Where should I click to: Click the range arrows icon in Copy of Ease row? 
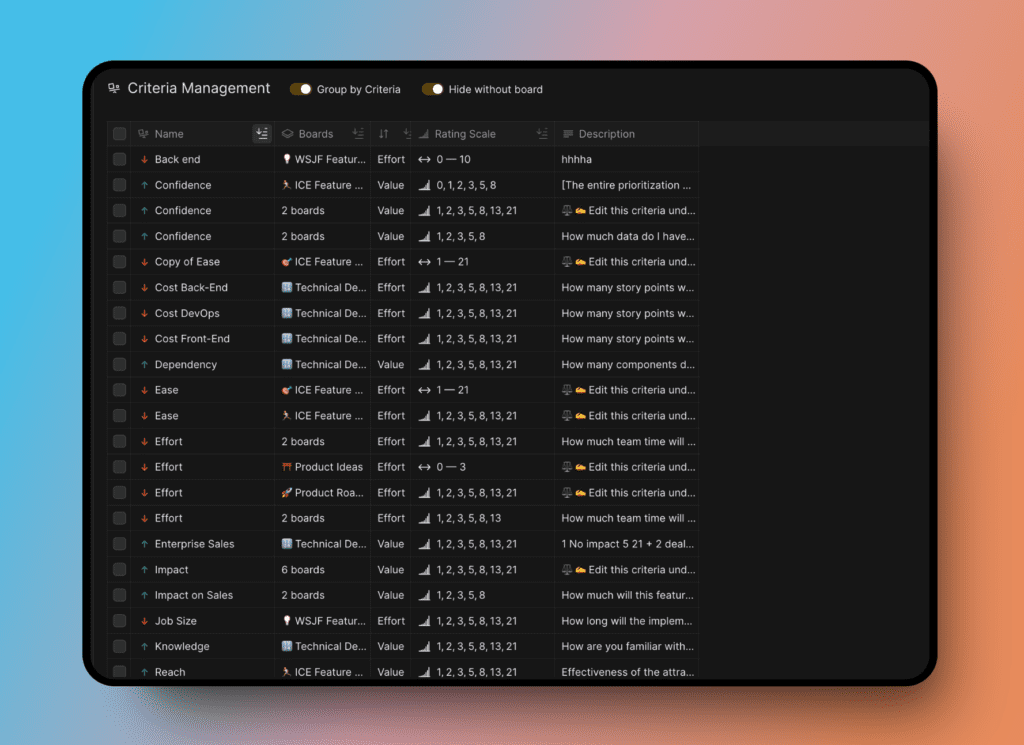click(424, 262)
